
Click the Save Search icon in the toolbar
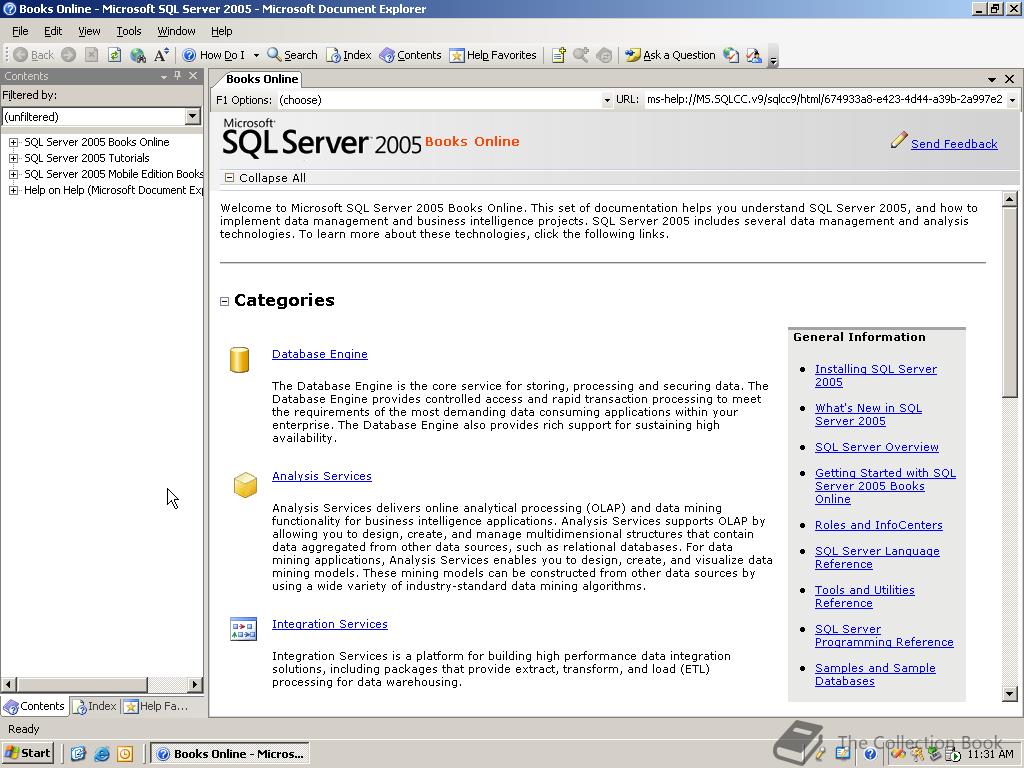[x=581, y=56]
